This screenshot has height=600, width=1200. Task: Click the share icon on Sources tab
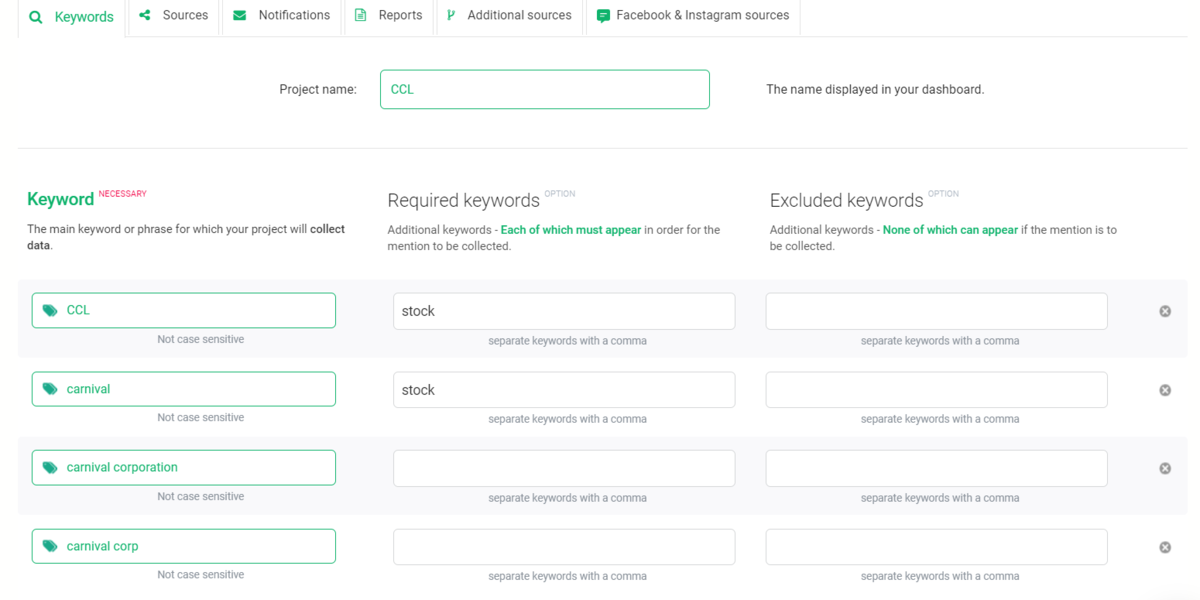tap(145, 15)
